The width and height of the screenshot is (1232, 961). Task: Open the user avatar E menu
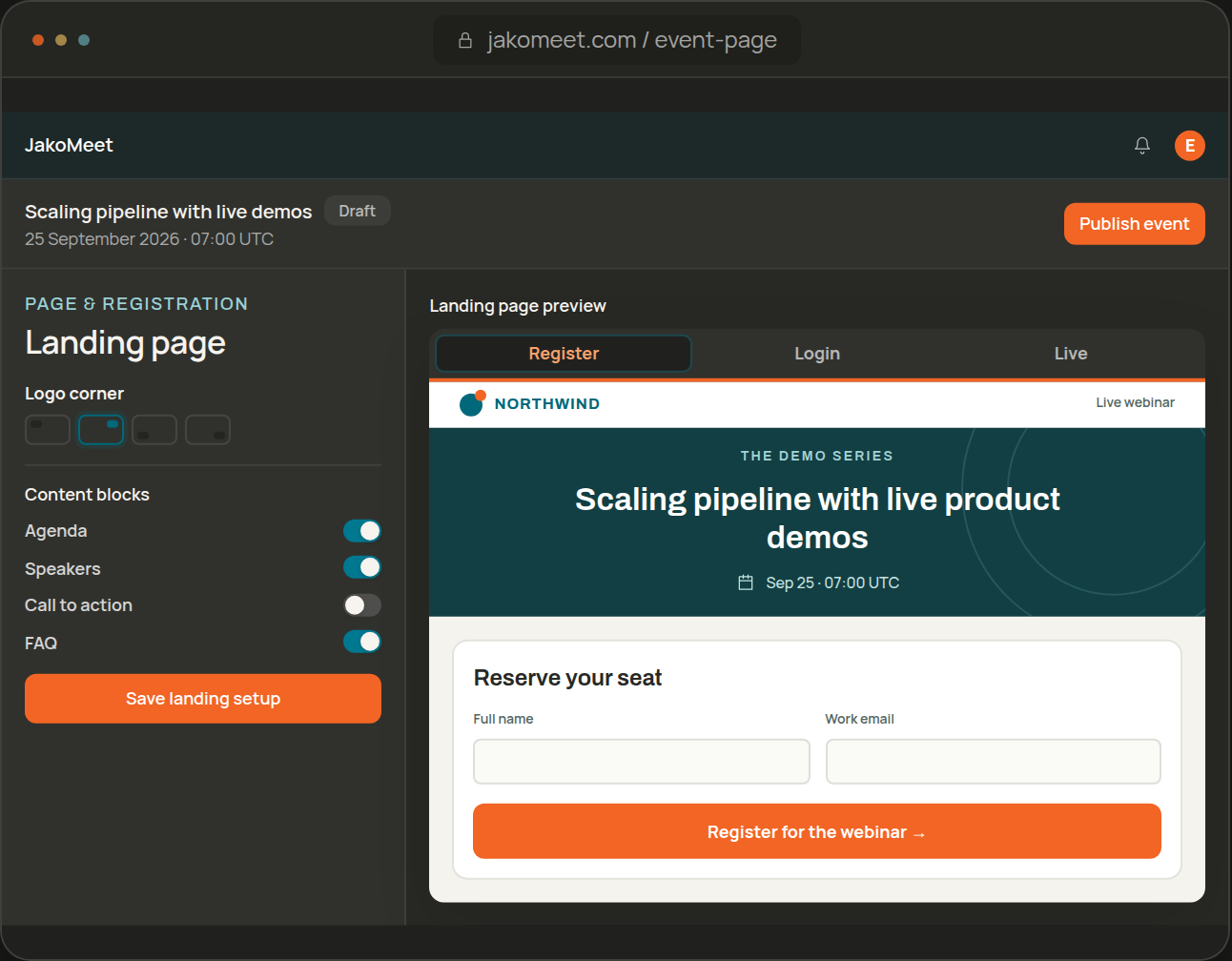coord(1189,145)
